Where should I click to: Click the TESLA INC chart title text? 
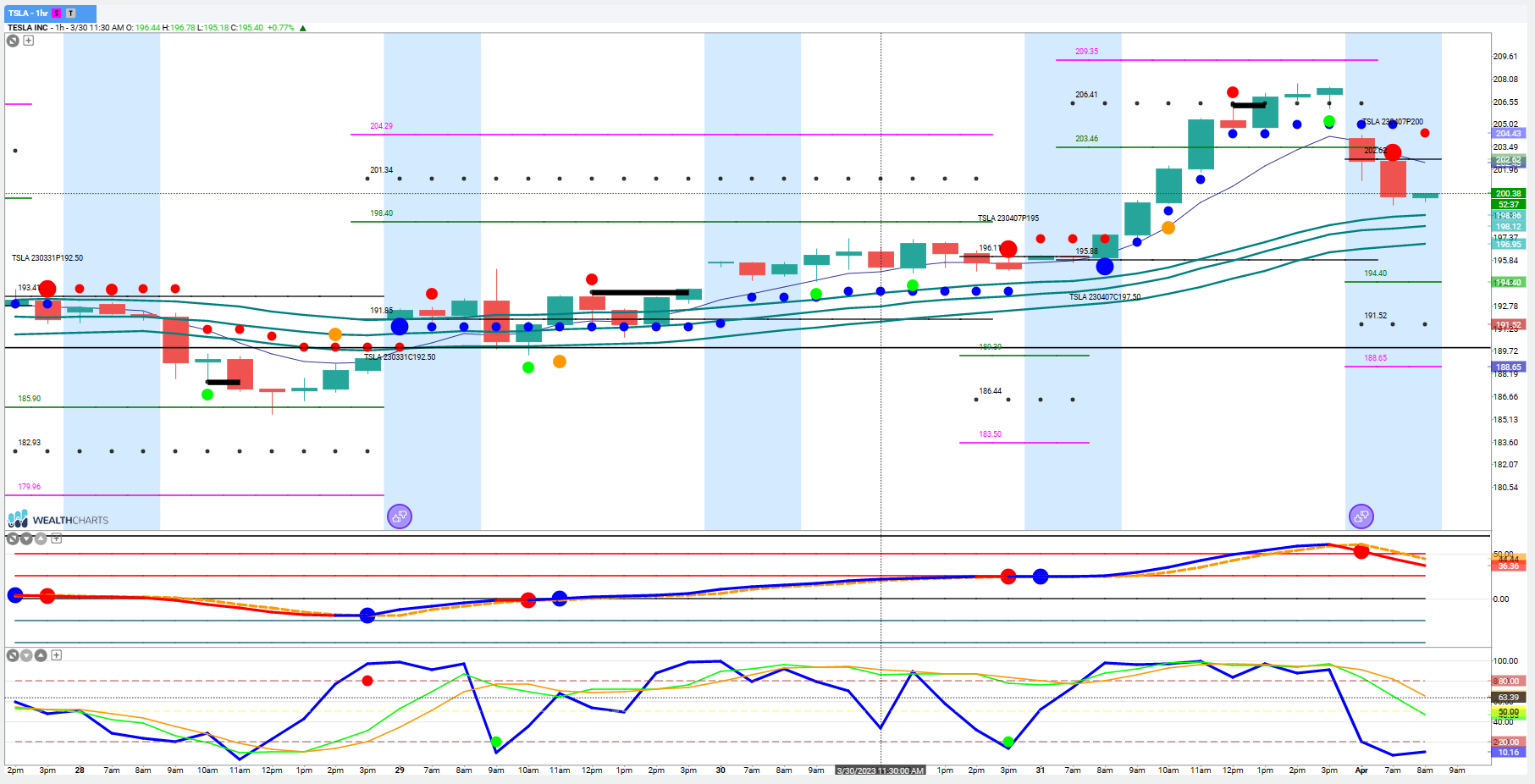27,28
